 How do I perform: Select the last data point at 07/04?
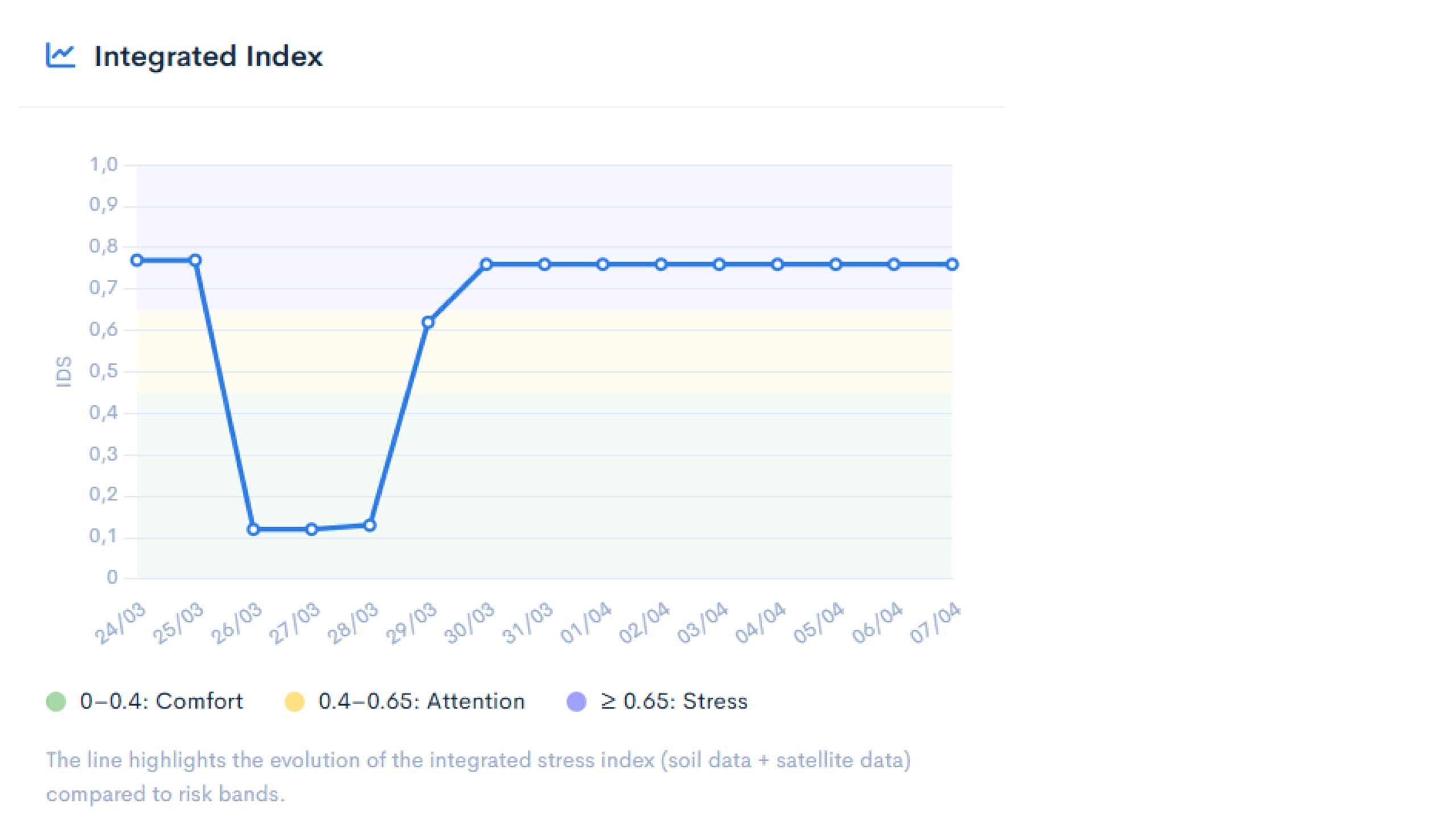952,264
